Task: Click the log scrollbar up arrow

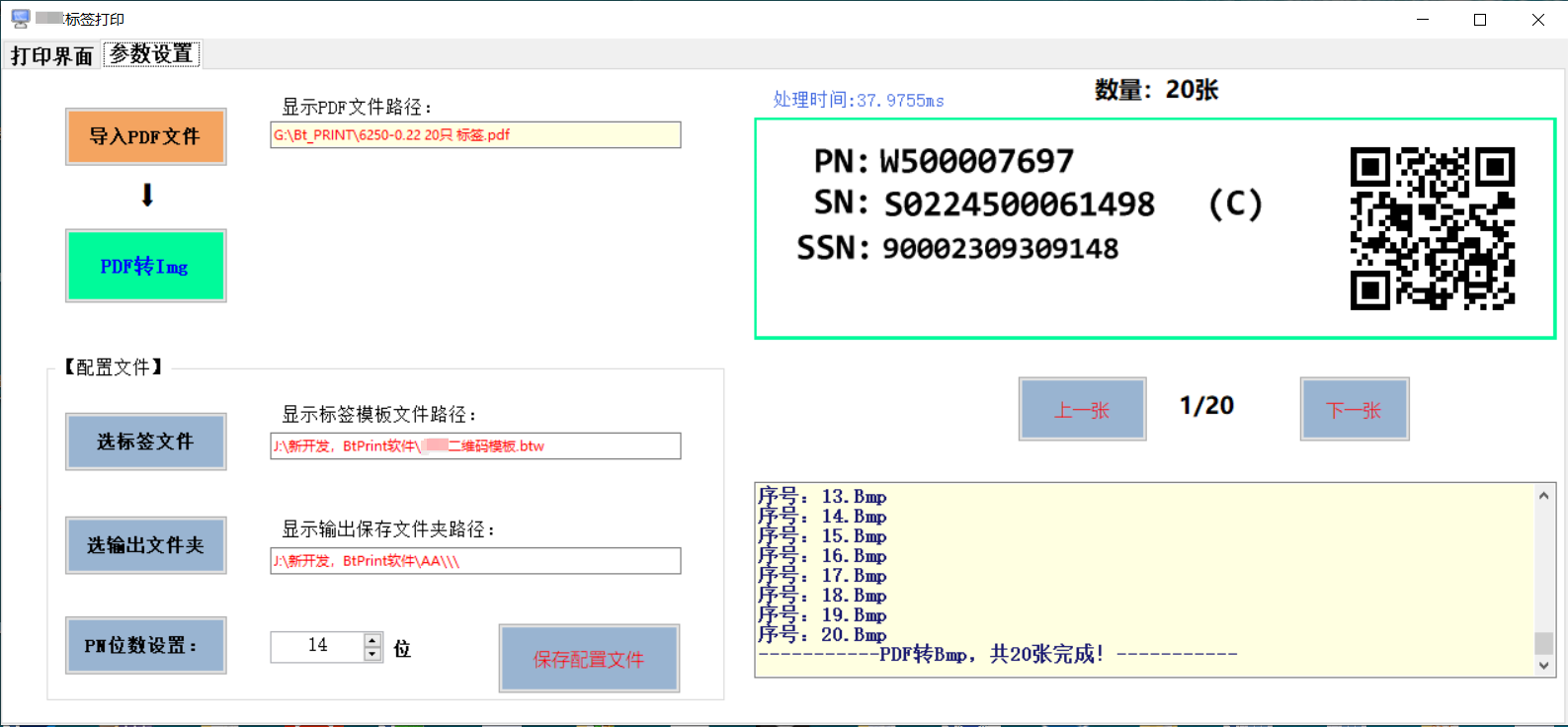Action: [x=1544, y=495]
